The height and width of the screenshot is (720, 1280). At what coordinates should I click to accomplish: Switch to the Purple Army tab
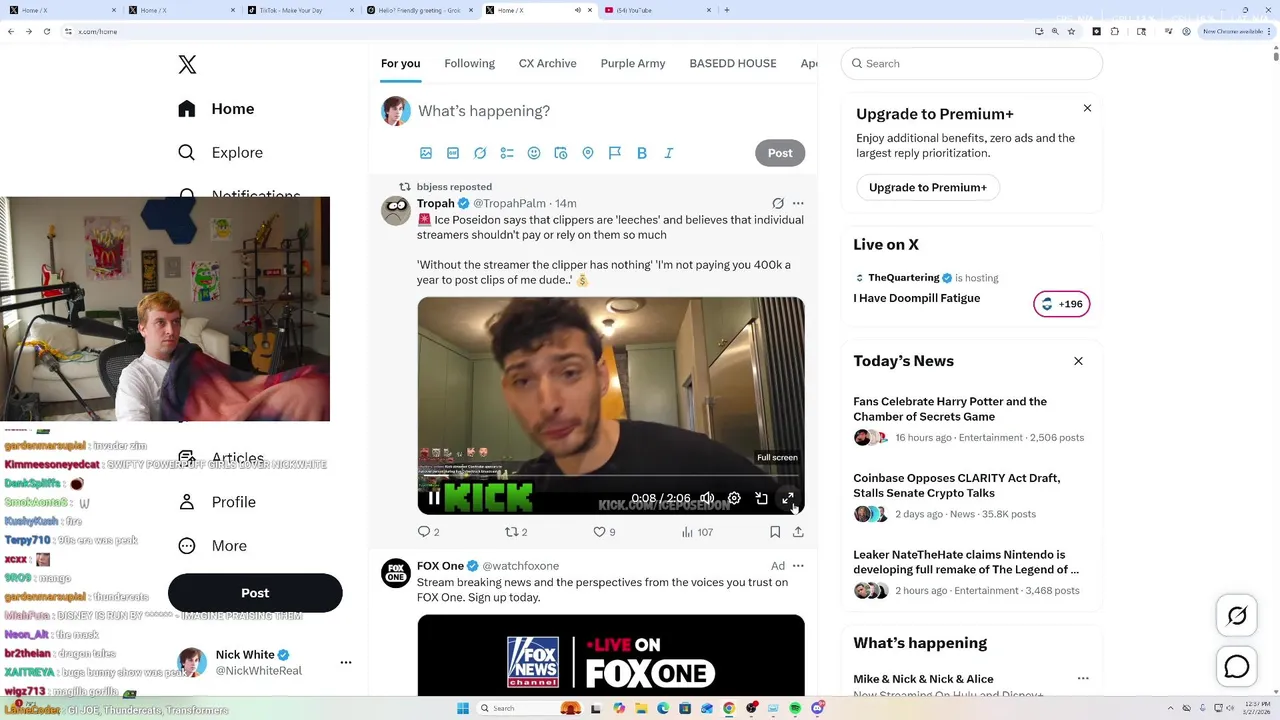pos(632,63)
